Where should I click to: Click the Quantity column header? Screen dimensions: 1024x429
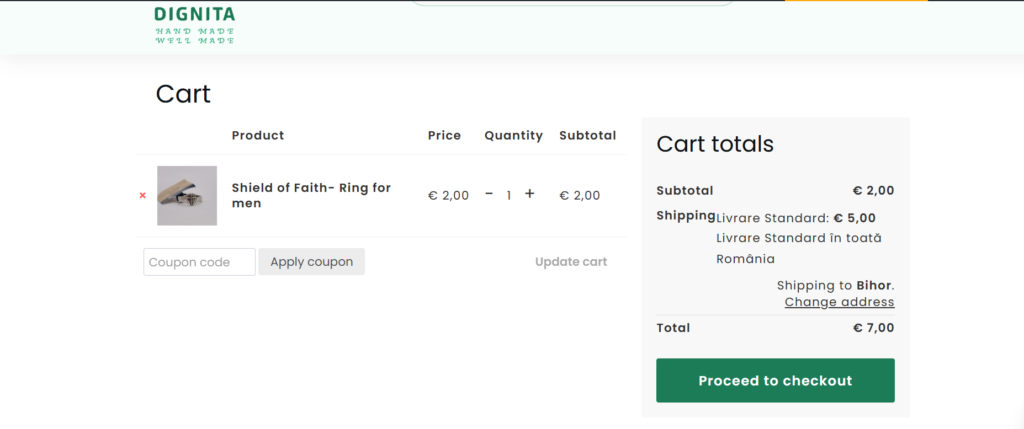tap(513, 135)
